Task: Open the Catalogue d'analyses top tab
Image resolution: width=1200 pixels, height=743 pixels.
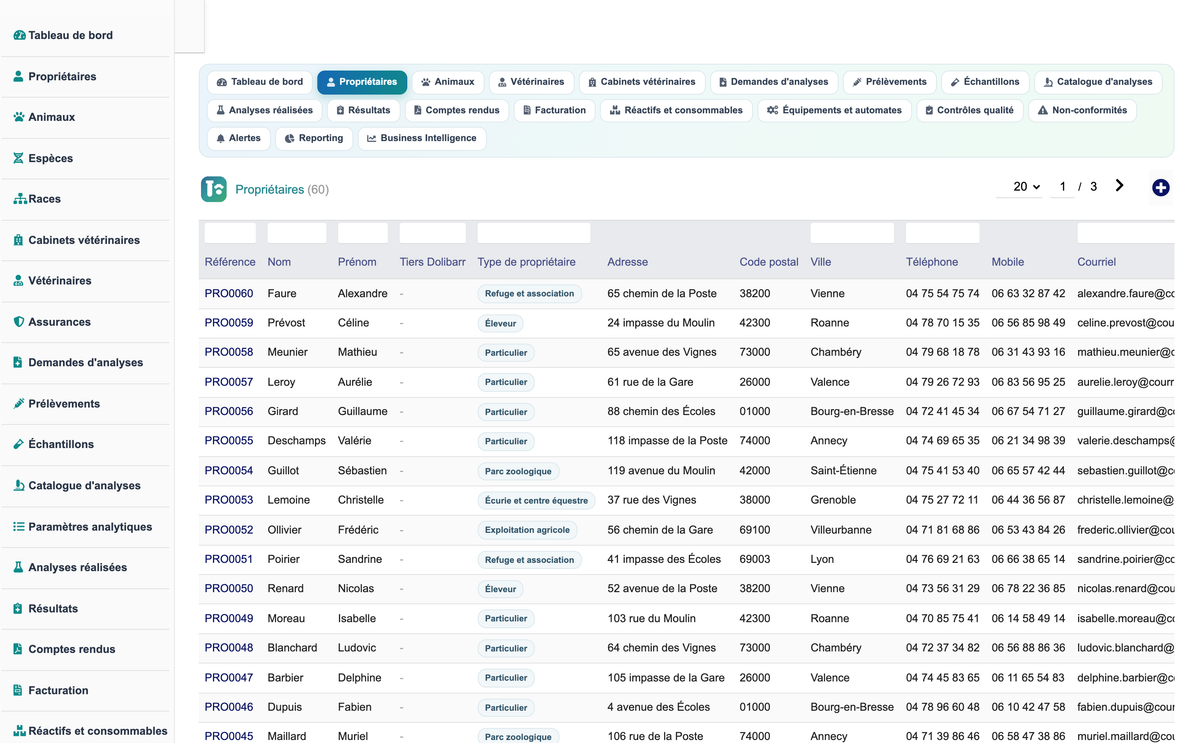Action: [x=1098, y=82]
